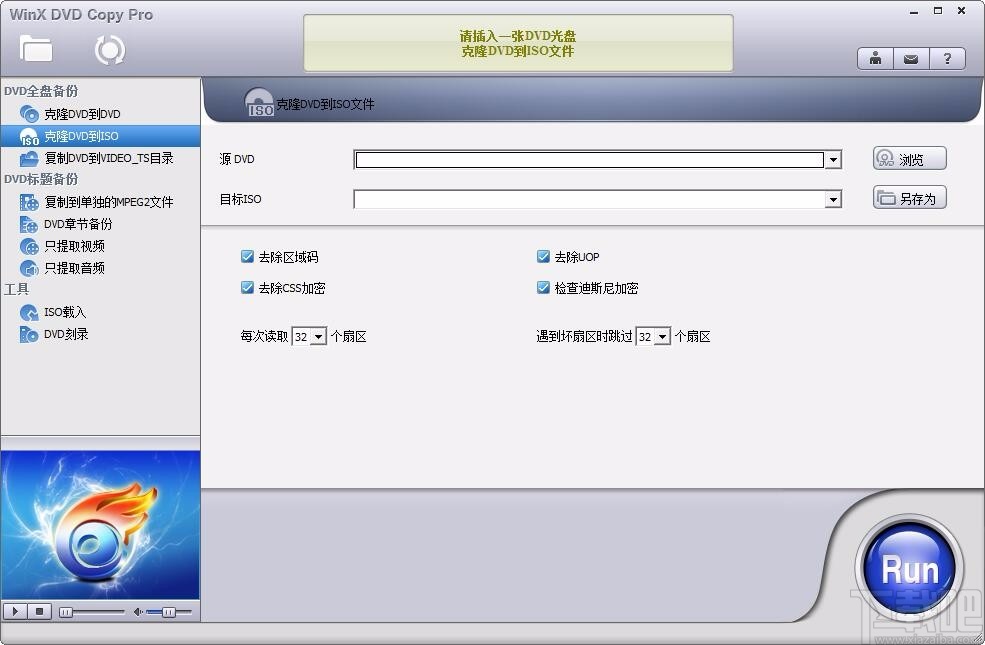Click the refresh icon in the toolbar
The height and width of the screenshot is (645, 985).
click(x=108, y=48)
